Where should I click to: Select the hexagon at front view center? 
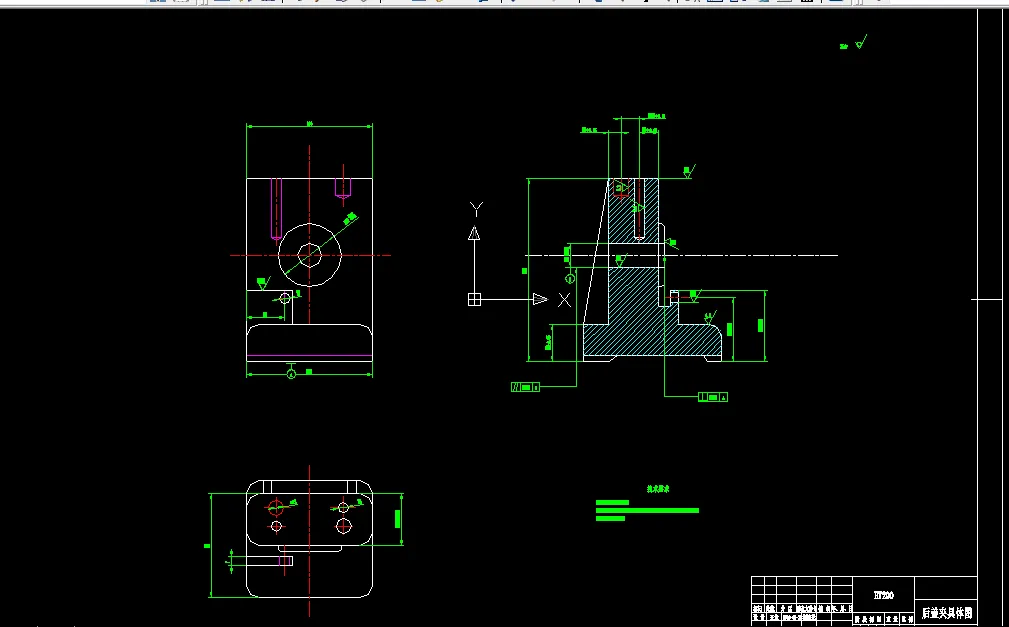310,255
